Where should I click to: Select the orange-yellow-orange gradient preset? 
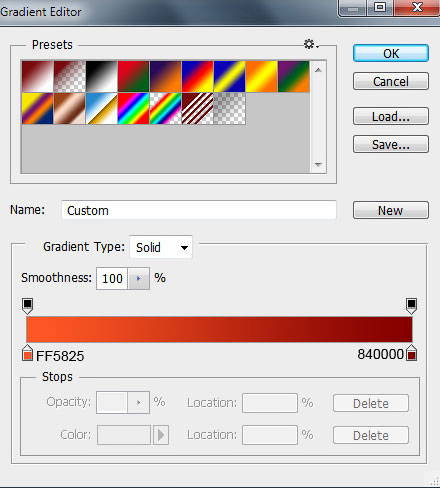261,76
